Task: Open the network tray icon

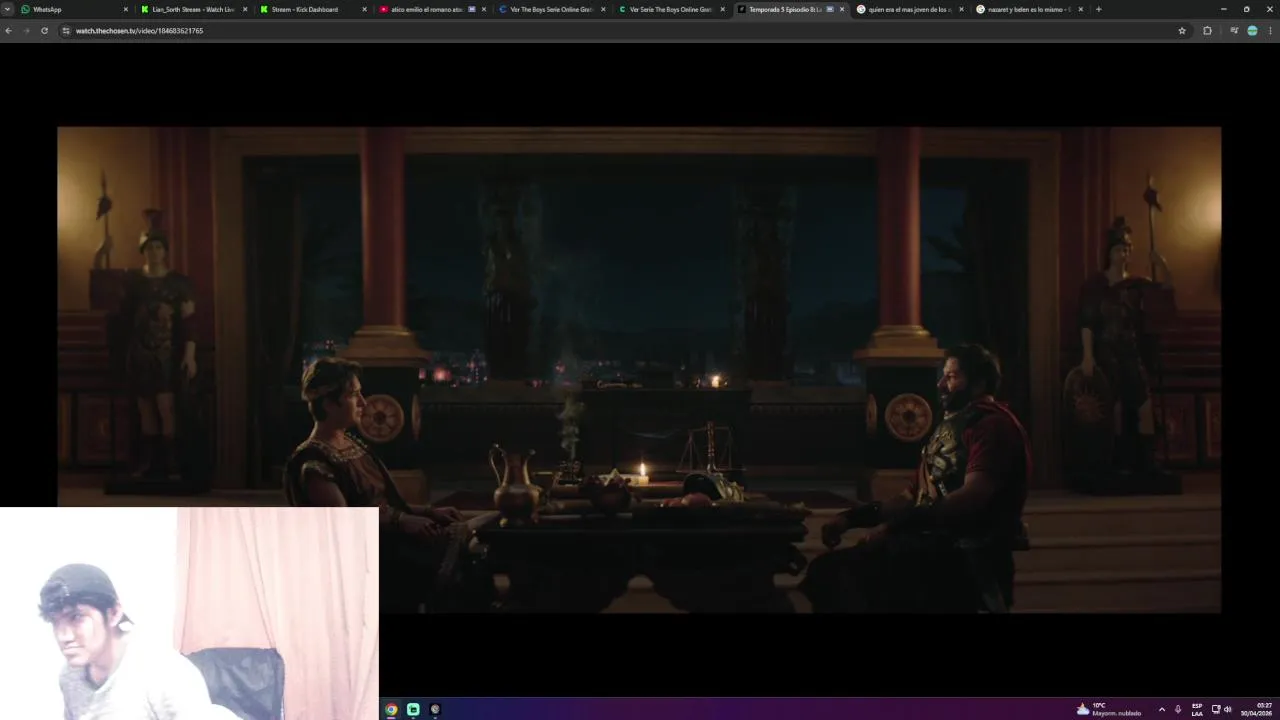Action: point(1216,709)
